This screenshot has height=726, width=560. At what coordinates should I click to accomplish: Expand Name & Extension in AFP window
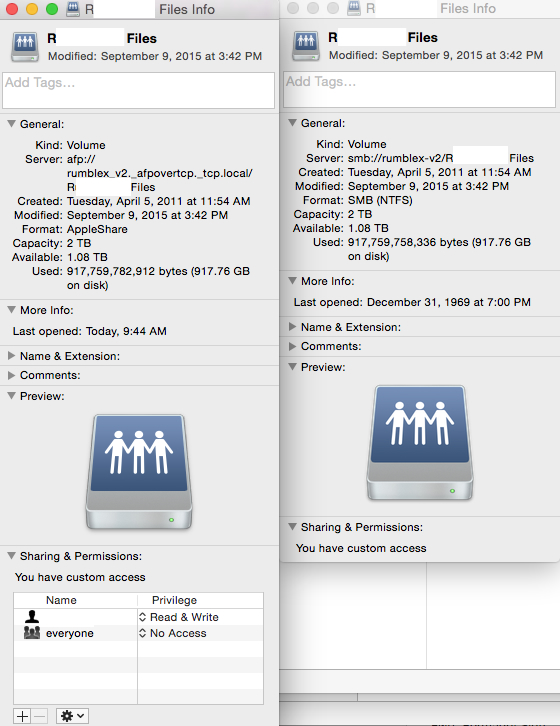click(x=12, y=356)
